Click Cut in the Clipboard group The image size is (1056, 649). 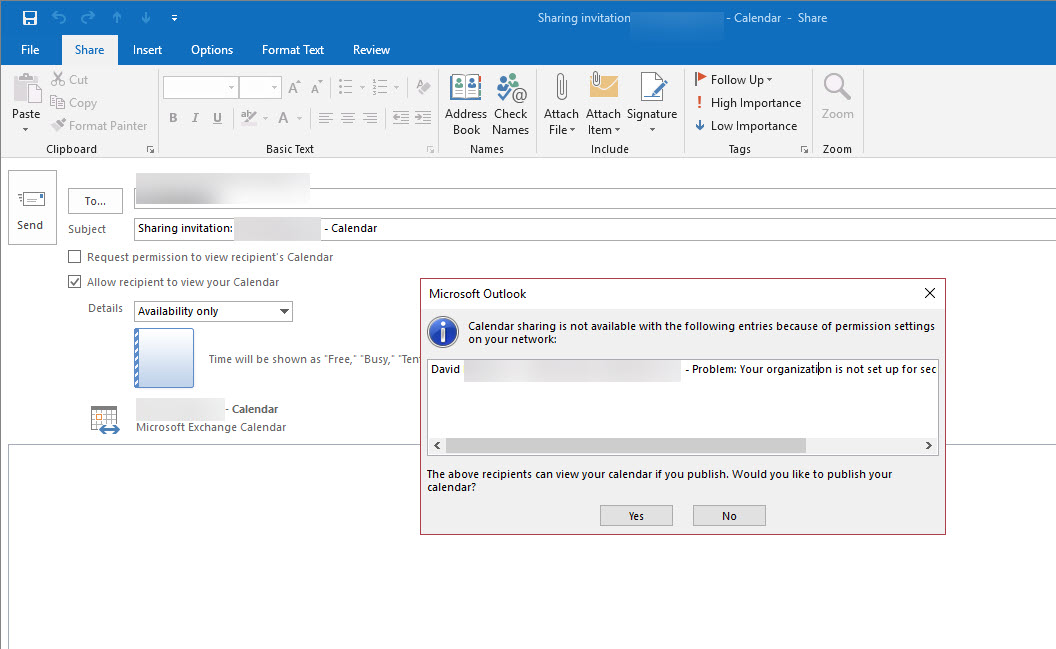point(70,79)
